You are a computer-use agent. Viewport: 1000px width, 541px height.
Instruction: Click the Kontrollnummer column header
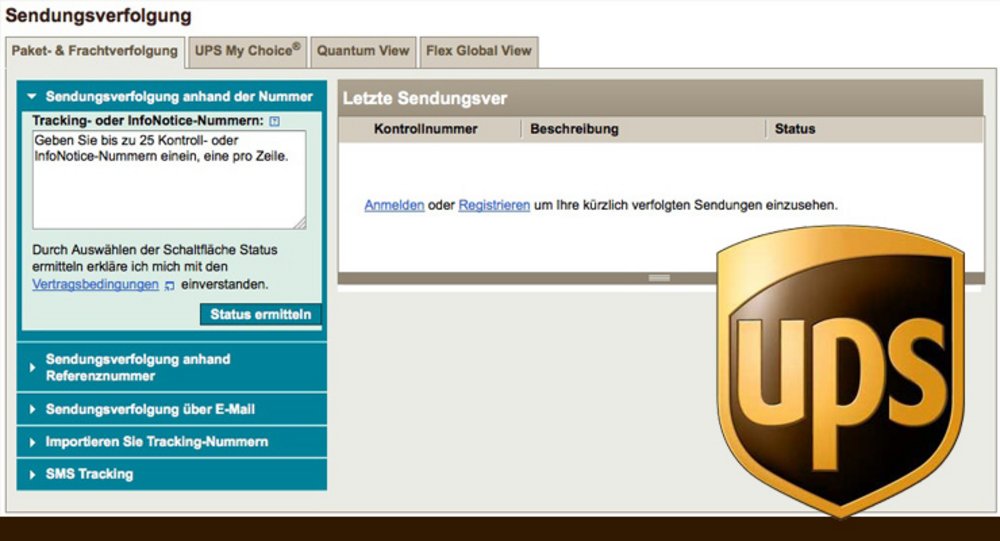(x=425, y=129)
